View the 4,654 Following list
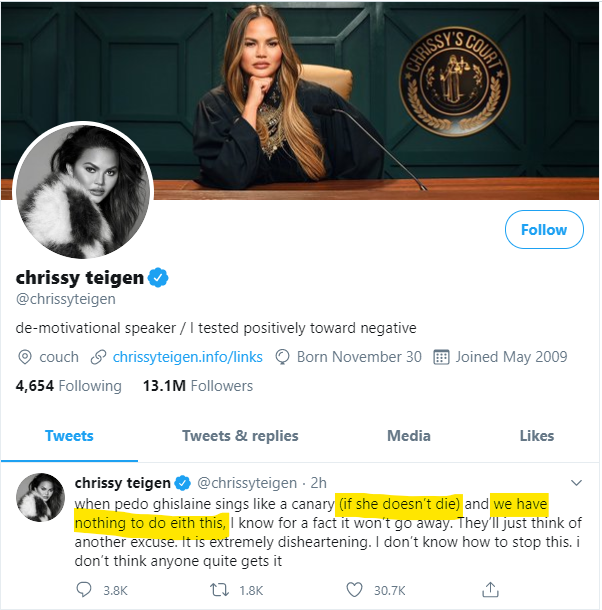The image size is (602, 610). pos(69,386)
